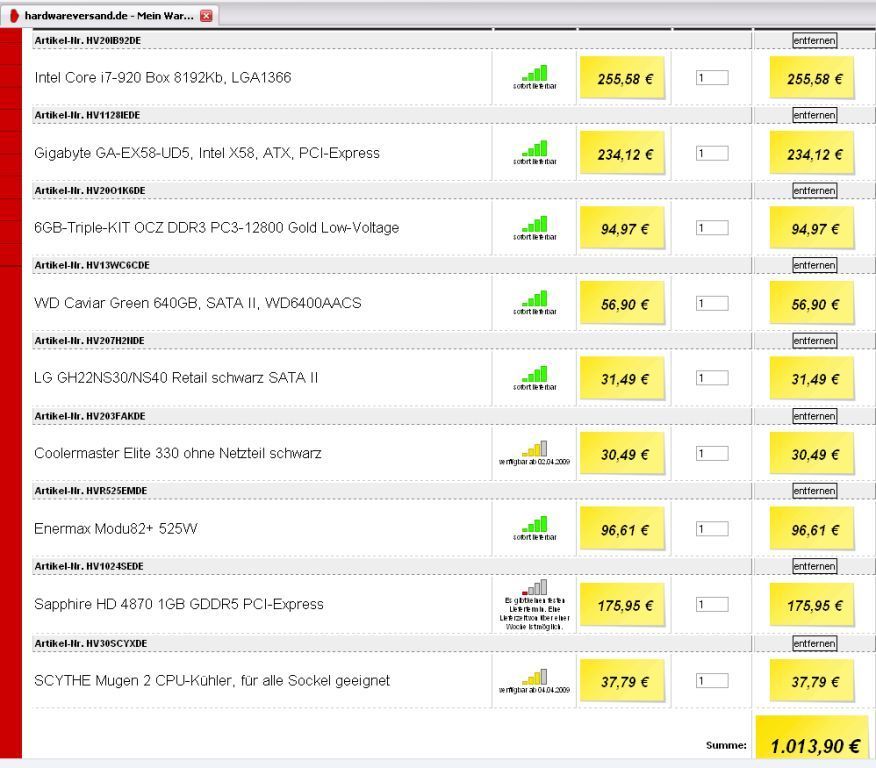Click quantity field for Intel Core i7-920
This screenshot has width=876, height=768.
pos(712,78)
